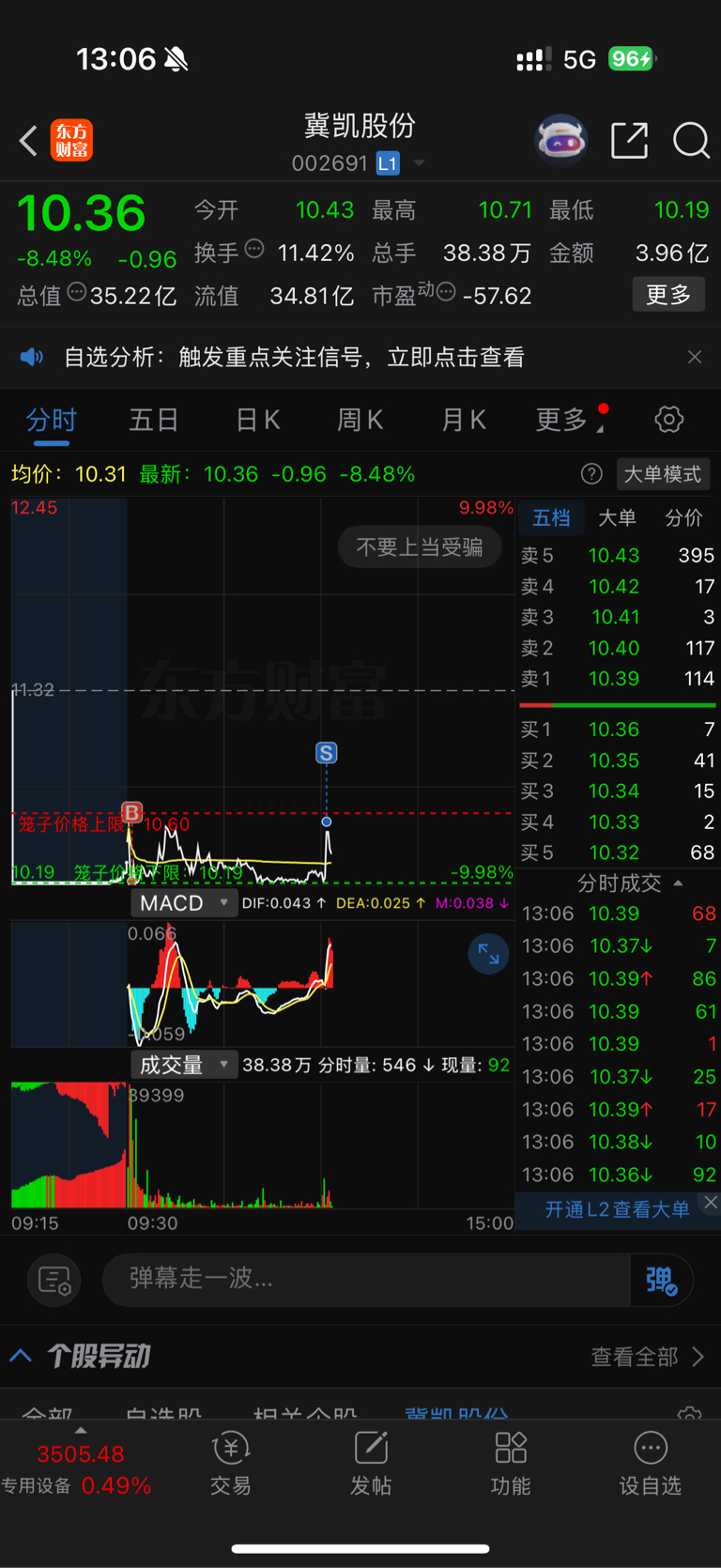The height and width of the screenshot is (1568, 721).
Task: Go back with the left arrow
Action: click(28, 141)
